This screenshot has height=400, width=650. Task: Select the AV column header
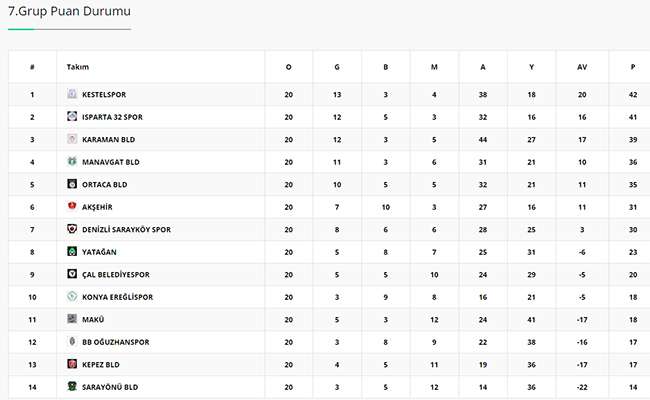point(582,67)
